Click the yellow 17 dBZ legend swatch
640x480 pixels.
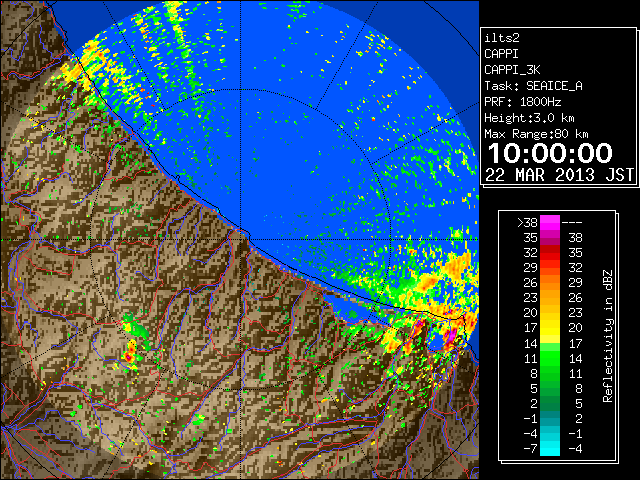coord(550,328)
